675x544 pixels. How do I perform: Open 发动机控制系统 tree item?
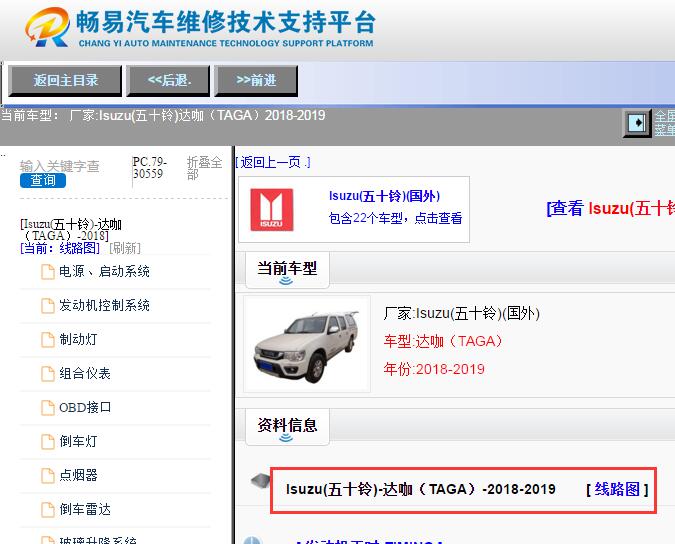(105, 306)
